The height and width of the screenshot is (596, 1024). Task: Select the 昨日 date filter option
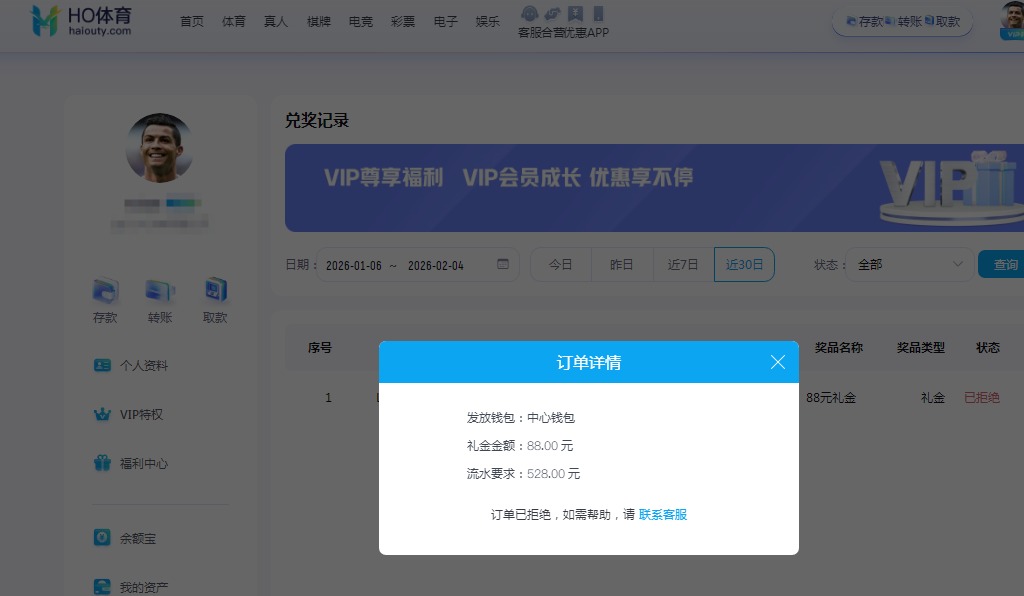coord(621,264)
